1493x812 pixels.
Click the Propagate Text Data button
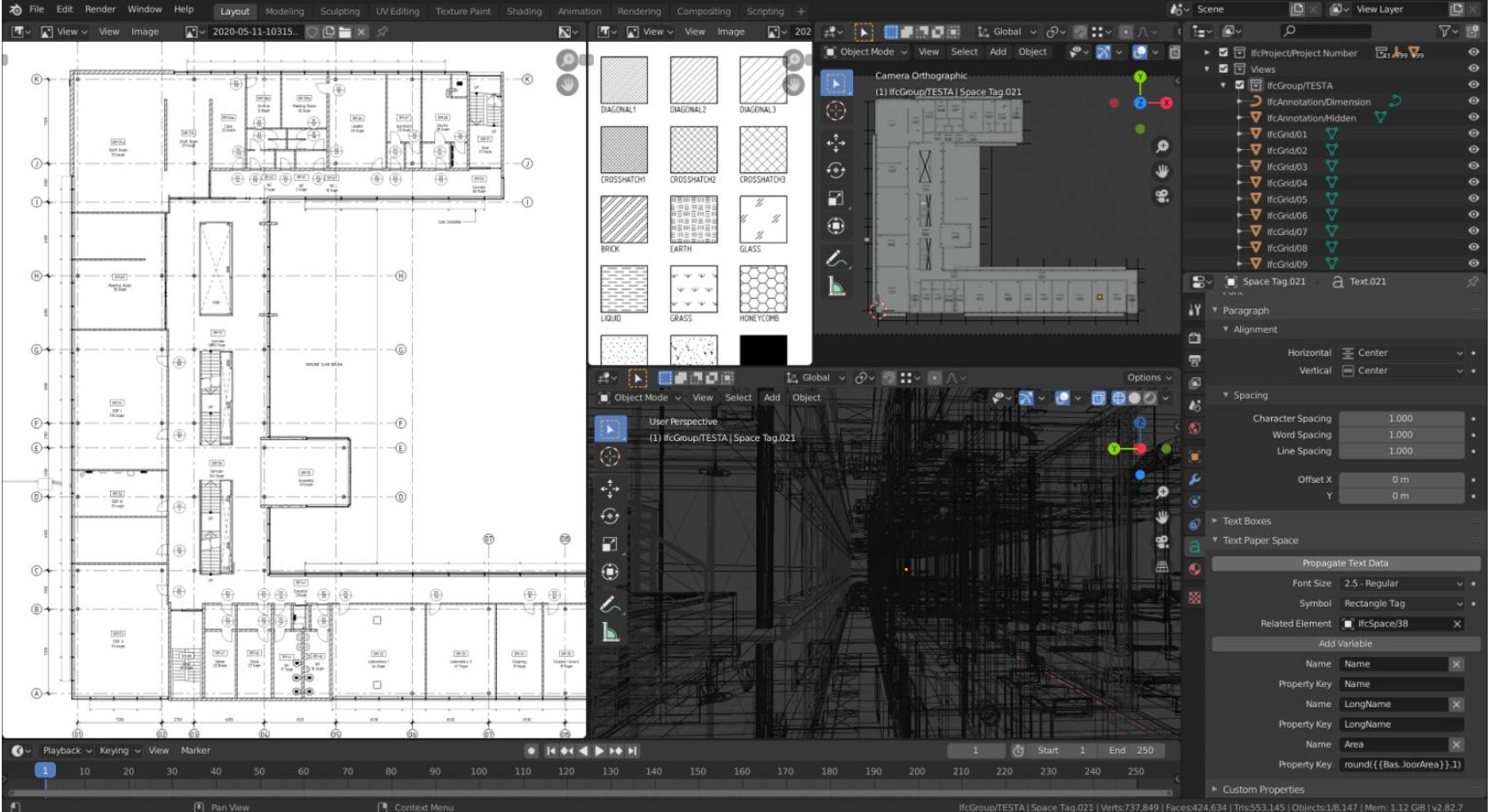(x=1346, y=562)
